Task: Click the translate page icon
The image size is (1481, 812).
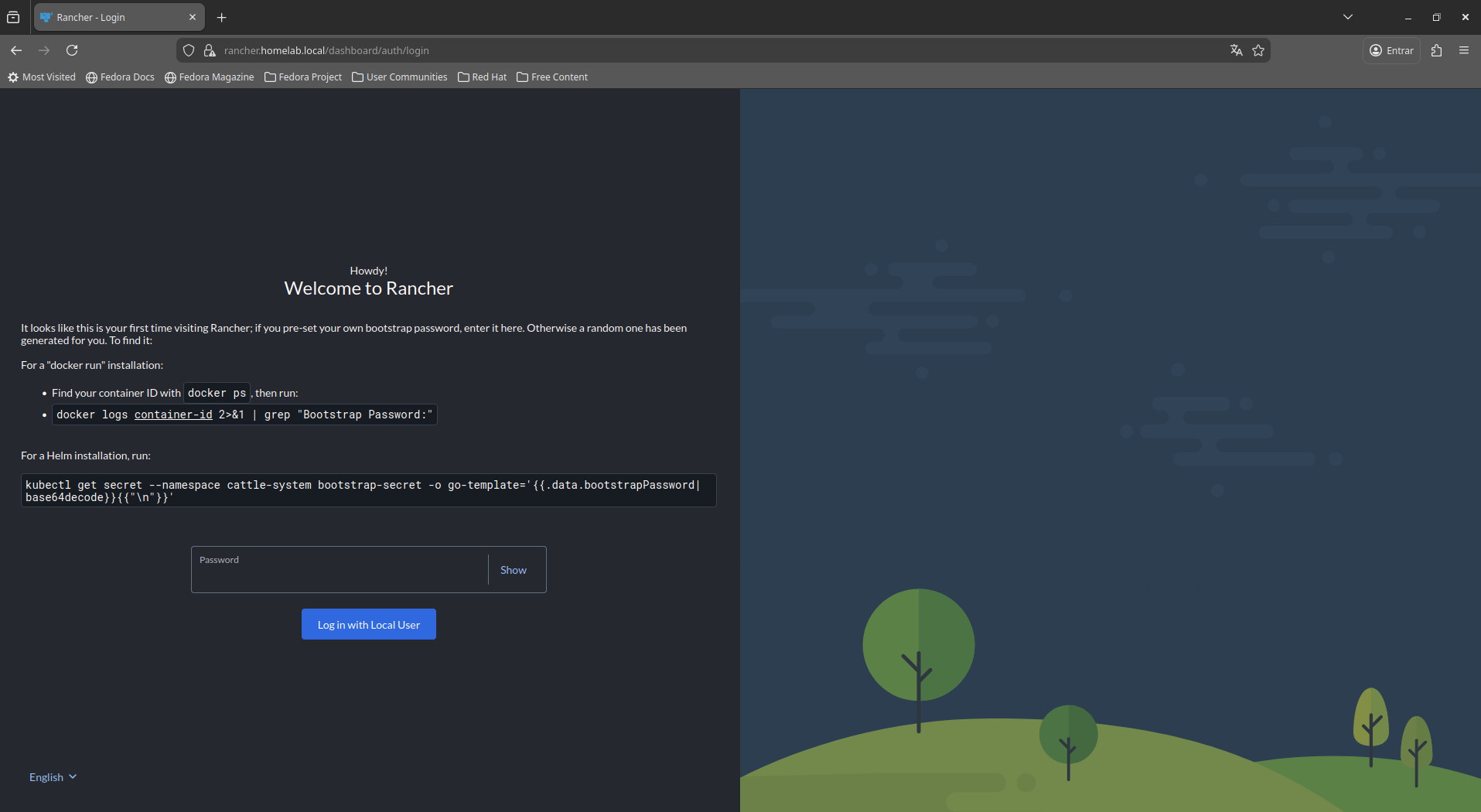Action: point(1236,50)
